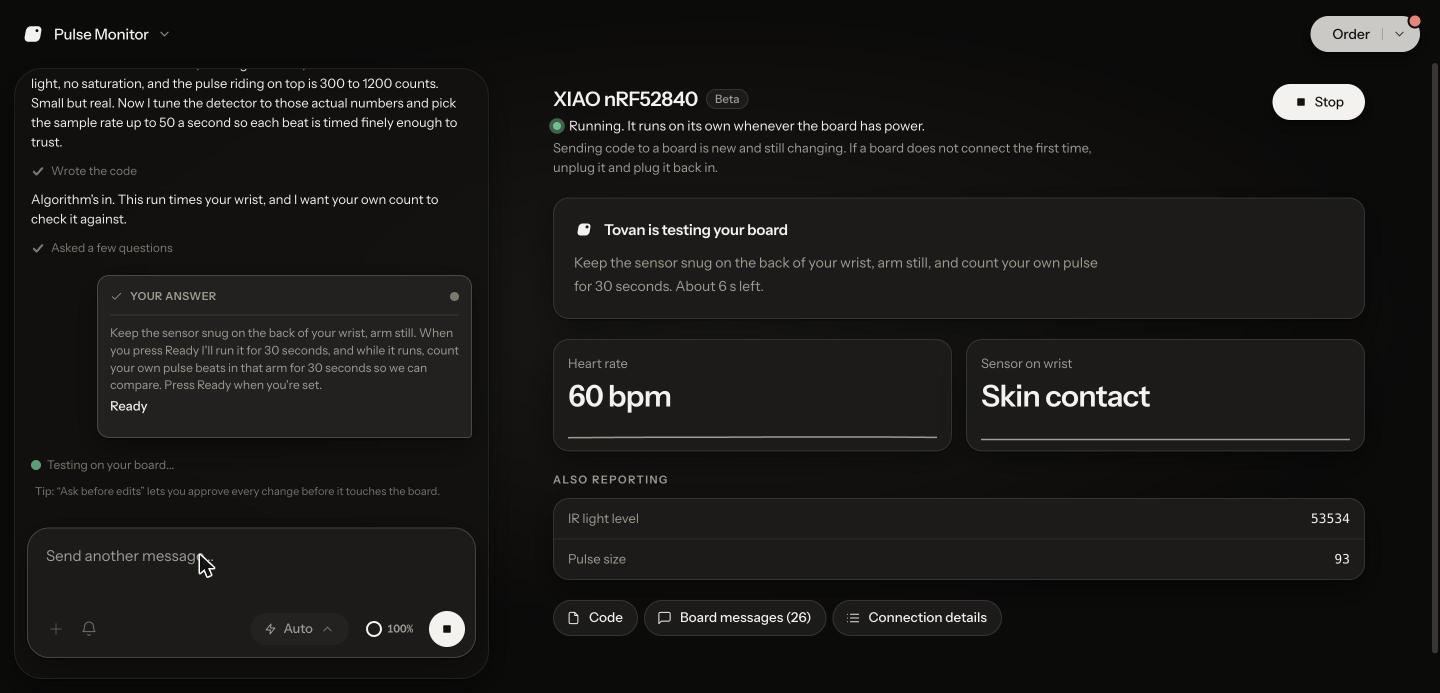Click the Pulse size value 93
This screenshot has height=693, width=1440.
pos(1342,559)
